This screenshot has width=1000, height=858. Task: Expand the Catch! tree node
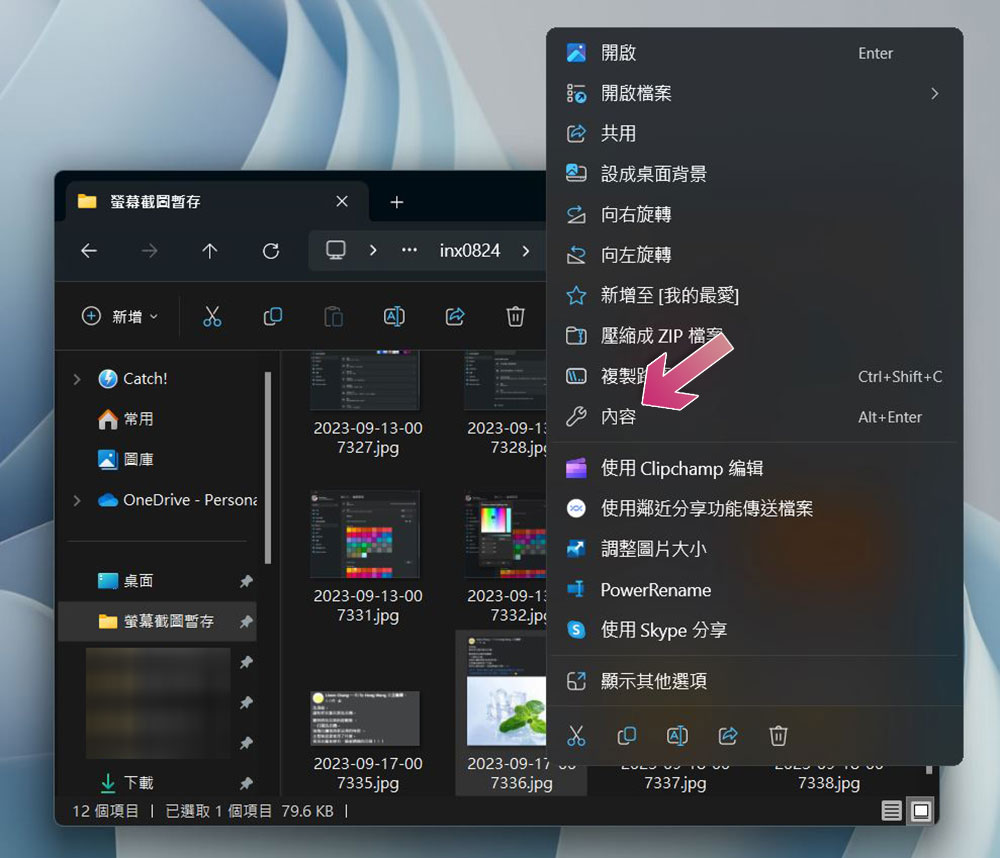point(77,379)
